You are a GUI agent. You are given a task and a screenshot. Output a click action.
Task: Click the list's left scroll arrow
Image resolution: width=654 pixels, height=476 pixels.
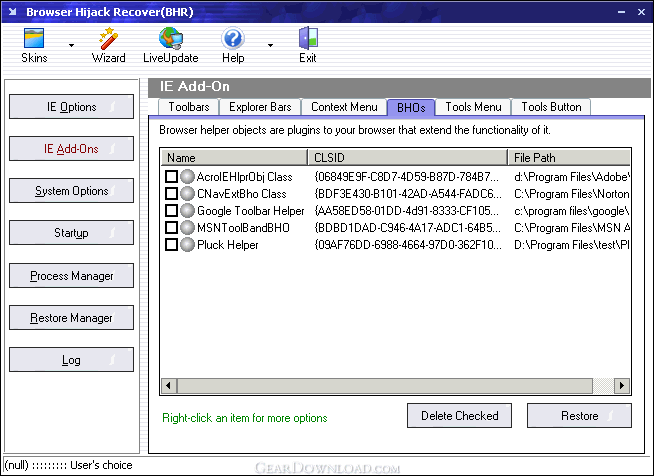[x=169, y=385]
